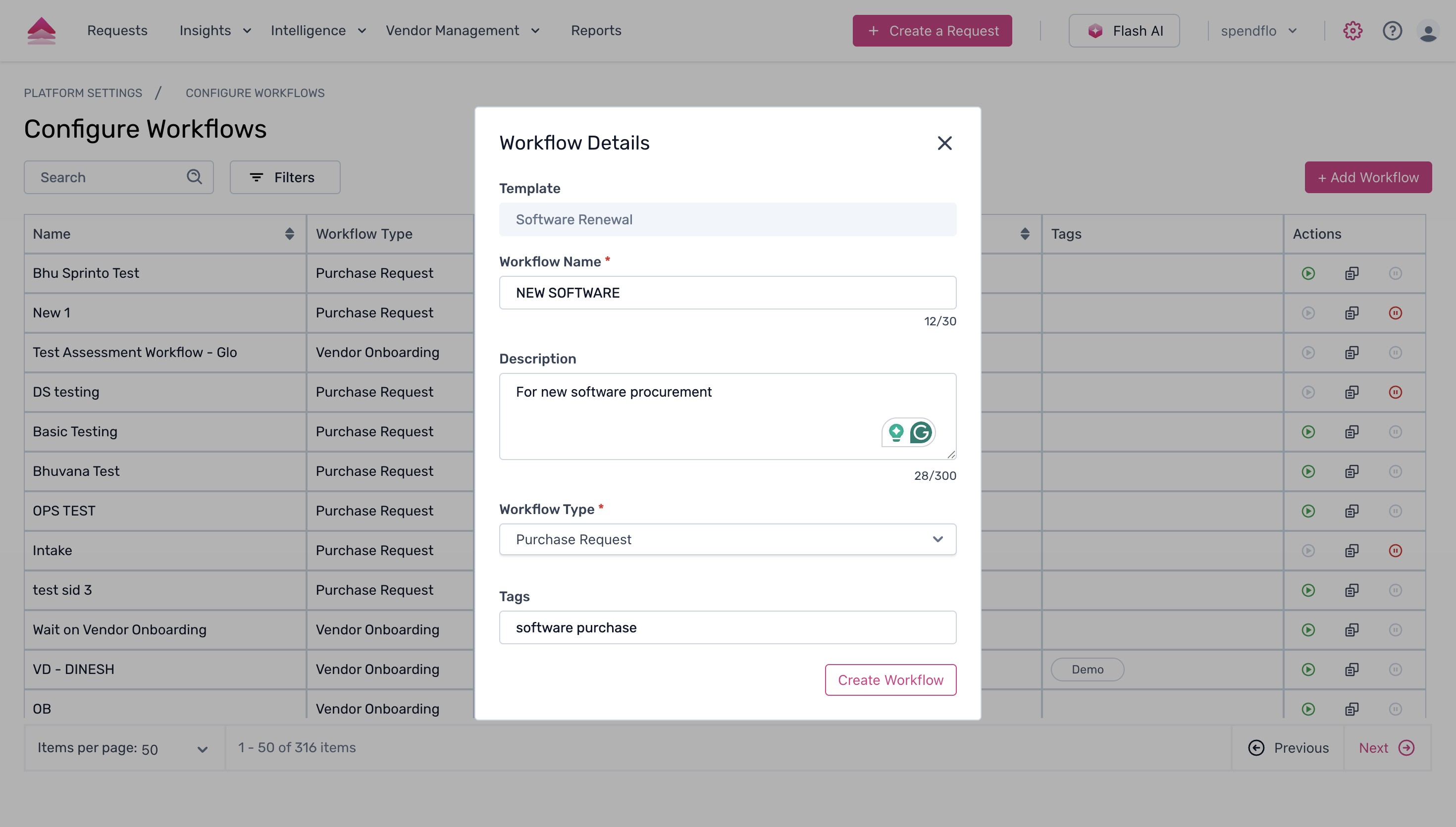
Task: Click the play icon for Bhu Sprinto Test
Action: [x=1308, y=273]
